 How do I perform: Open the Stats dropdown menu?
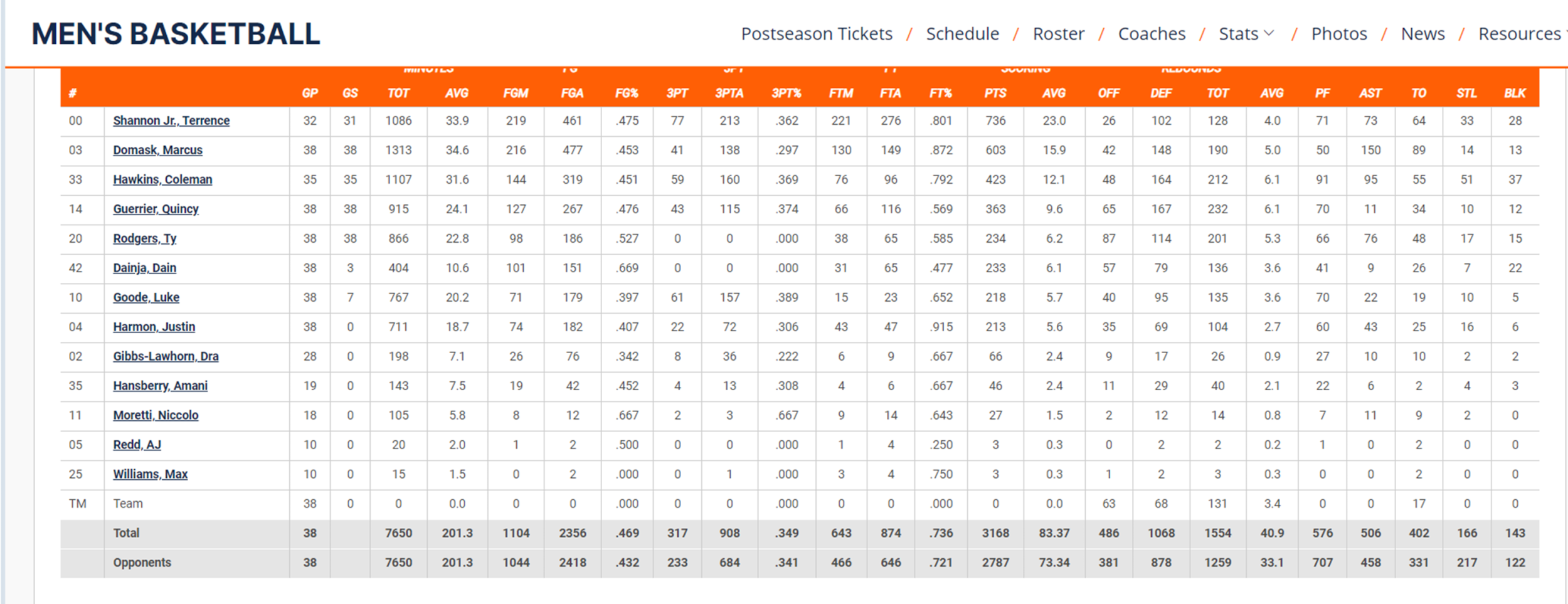pos(1246,34)
